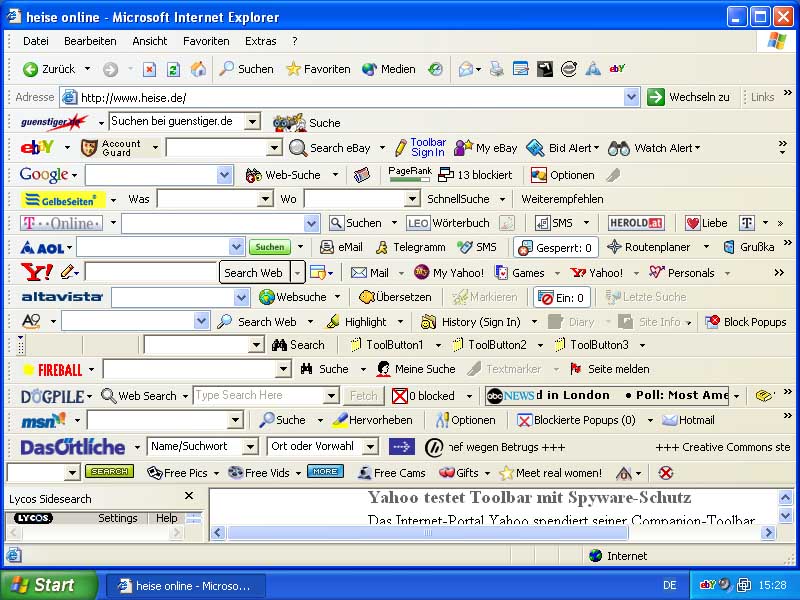Click the A9 Highlight marker icon
The width and height of the screenshot is (800, 600).
pyautogui.click(x=333, y=322)
